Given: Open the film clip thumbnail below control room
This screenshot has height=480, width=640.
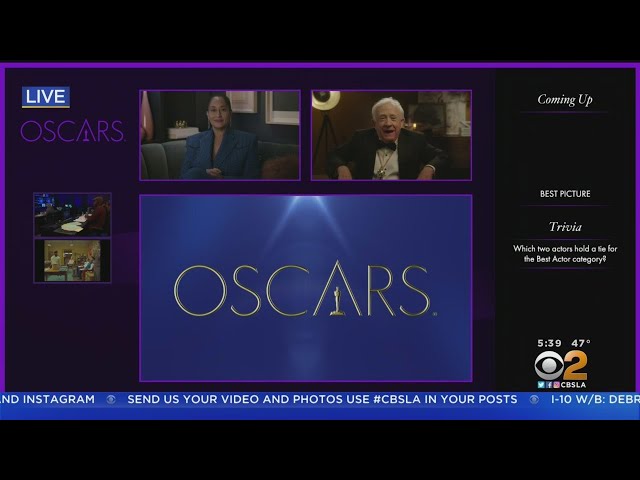Looking at the screenshot, I should (x=72, y=261).
